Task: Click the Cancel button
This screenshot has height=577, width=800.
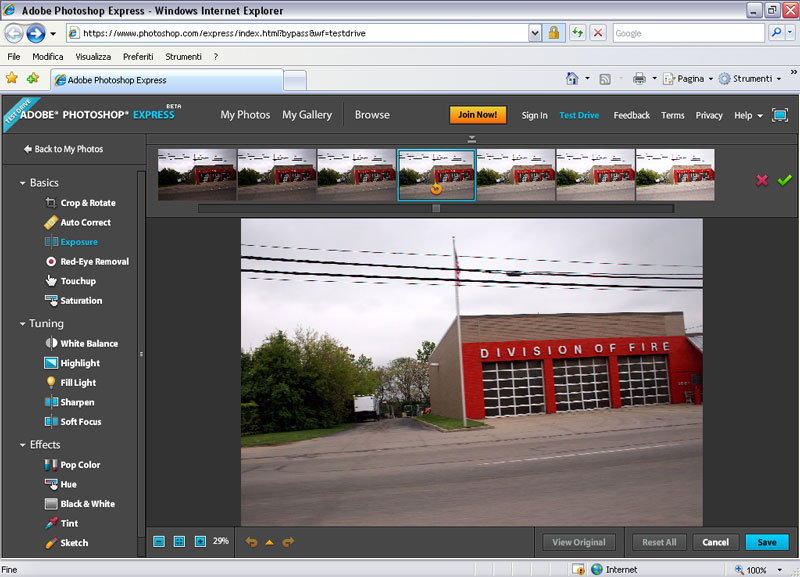Action: coord(715,542)
